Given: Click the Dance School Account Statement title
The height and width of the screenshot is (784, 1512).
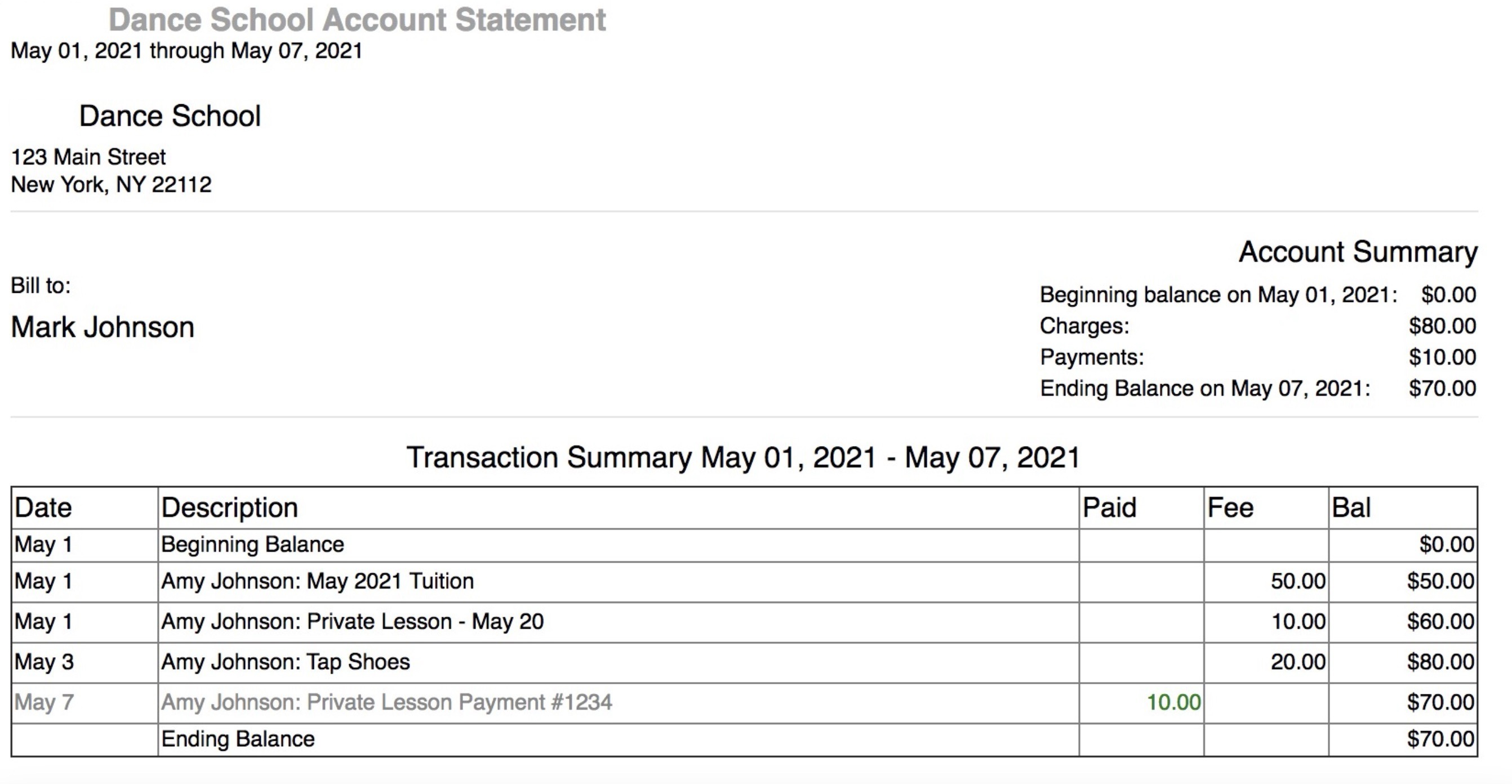Looking at the screenshot, I should [x=357, y=20].
